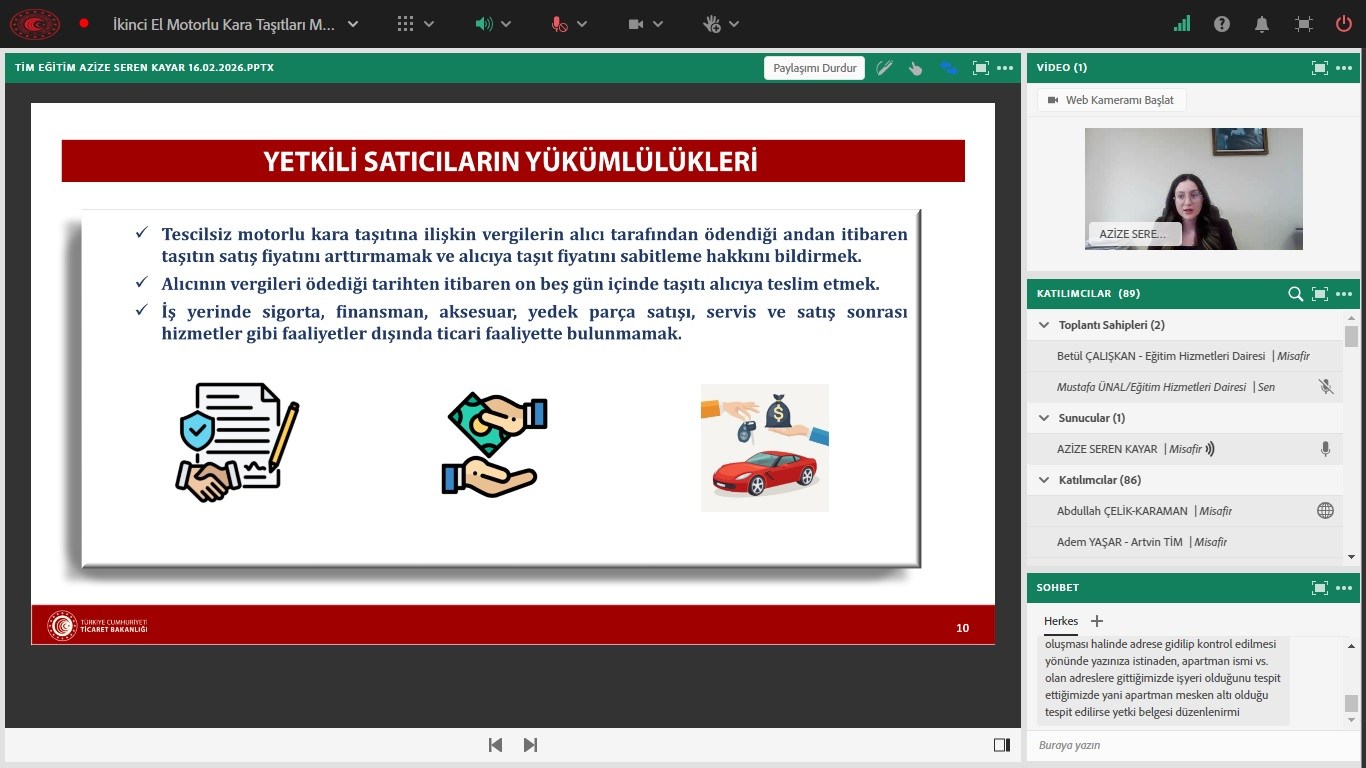Screen dimensions: 1366x768
Task: Click the Buraya yazın chat input field
Action: coord(1180,745)
